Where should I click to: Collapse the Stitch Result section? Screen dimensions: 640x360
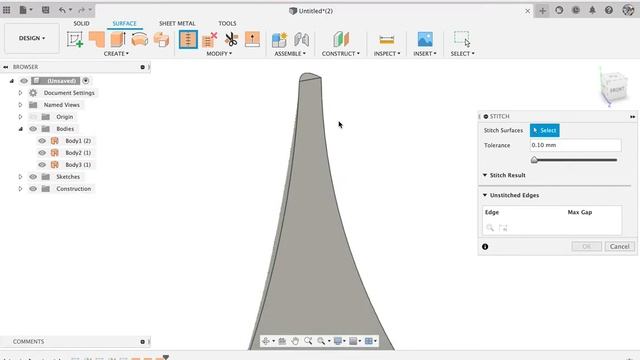point(485,175)
